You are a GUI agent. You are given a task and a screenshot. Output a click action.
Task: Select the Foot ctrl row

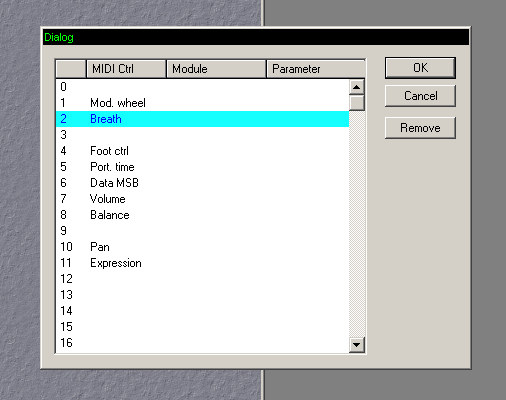click(202, 151)
